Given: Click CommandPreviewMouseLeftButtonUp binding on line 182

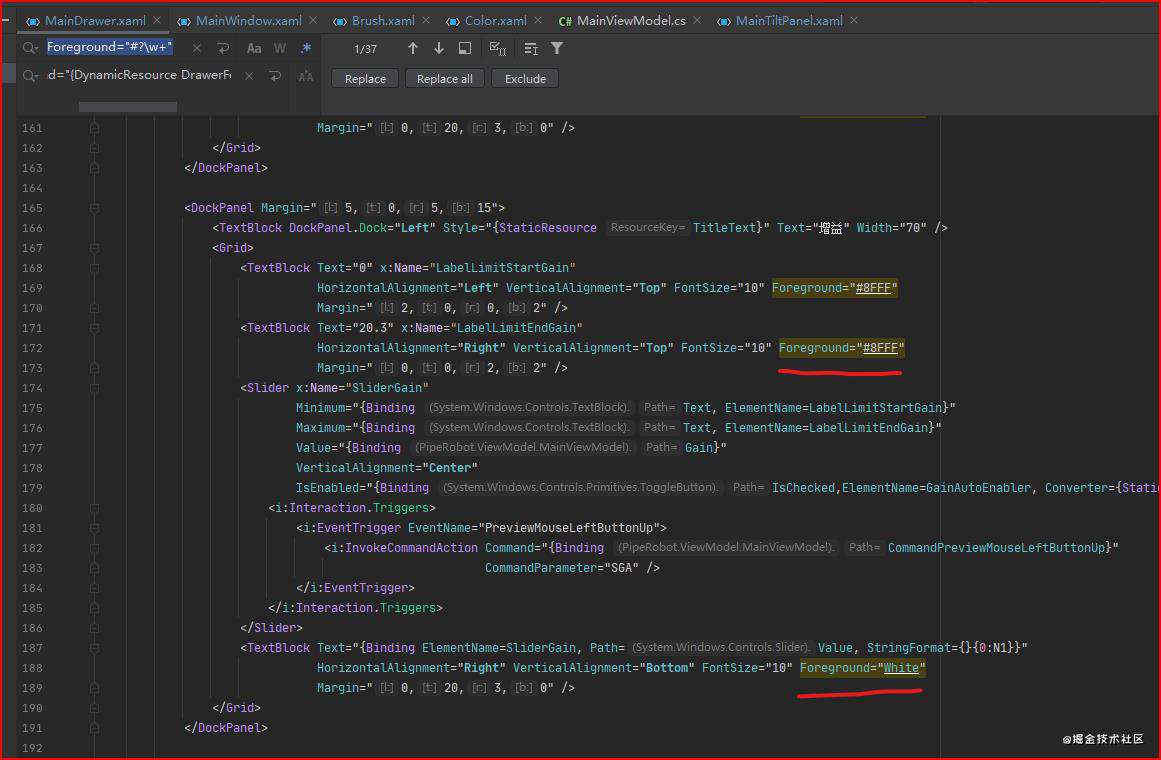Looking at the screenshot, I should coord(996,548).
